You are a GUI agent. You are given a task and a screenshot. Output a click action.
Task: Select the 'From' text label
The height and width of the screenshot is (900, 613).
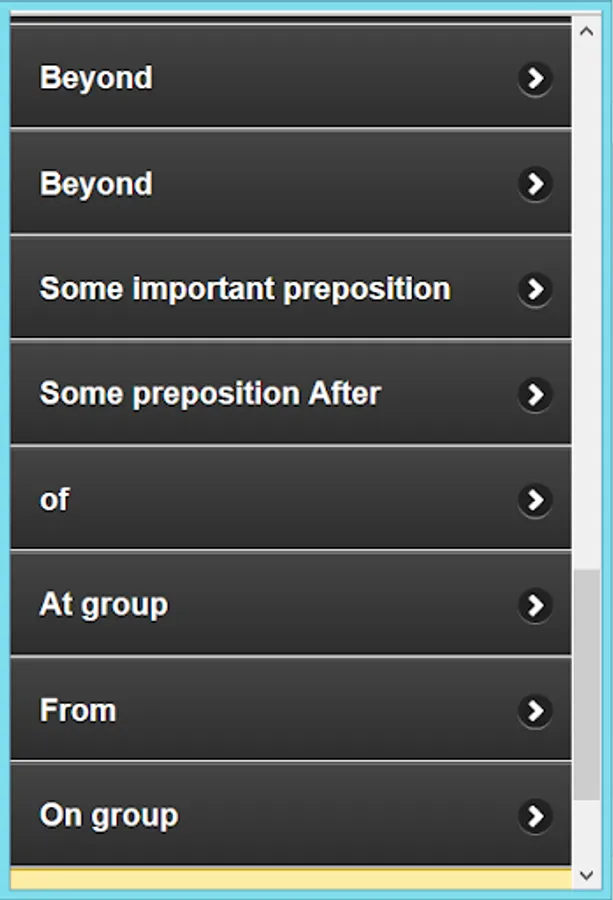click(78, 710)
